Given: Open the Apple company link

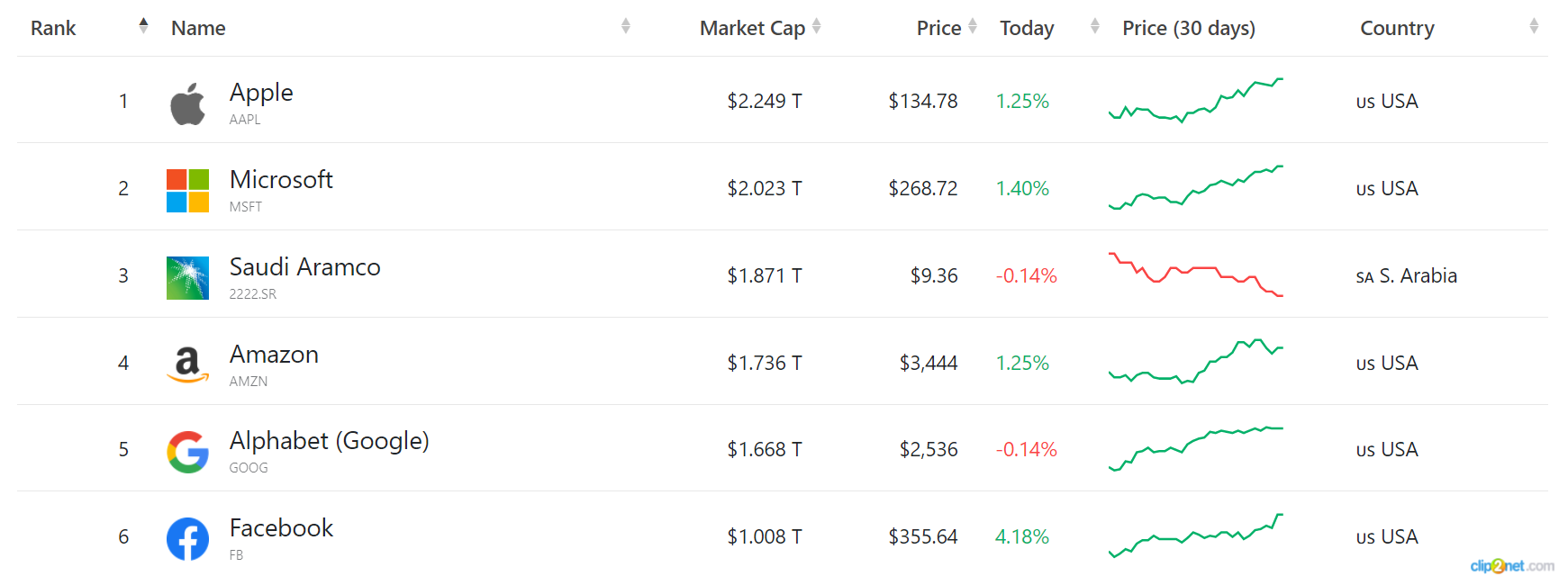Looking at the screenshot, I should [261, 93].
